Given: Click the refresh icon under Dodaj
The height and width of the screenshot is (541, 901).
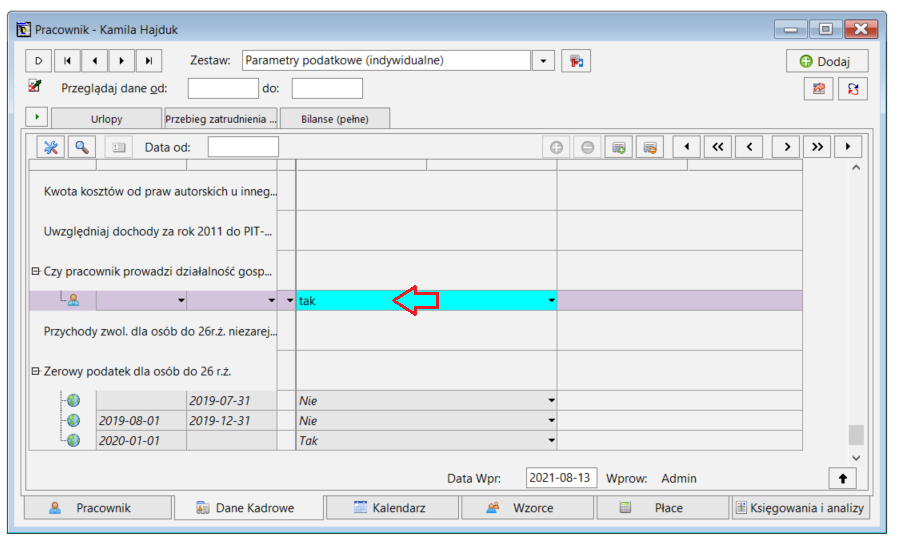Looking at the screenshot, I should click(x=853, y=89).
